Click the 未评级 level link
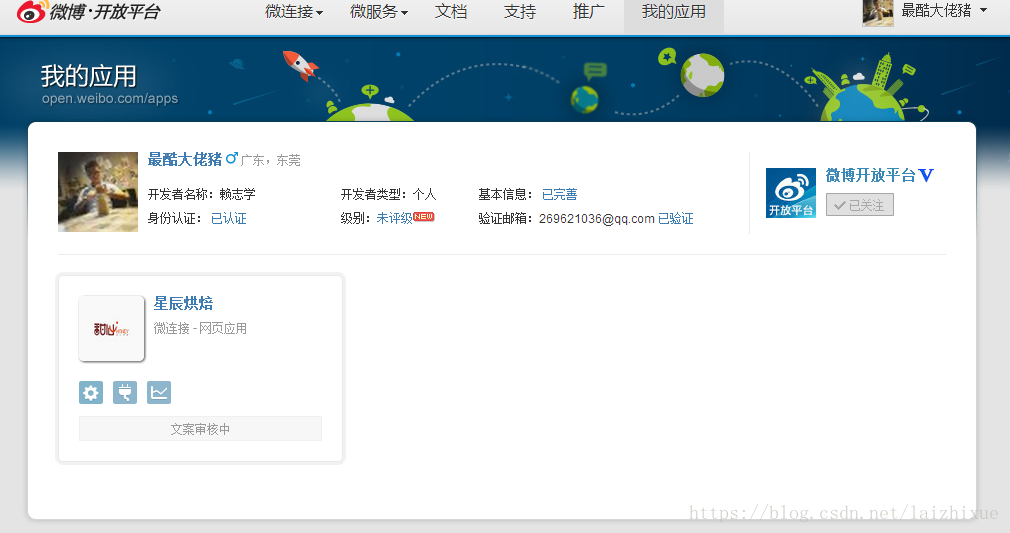 pyautogui.click(x=394, y=218)
